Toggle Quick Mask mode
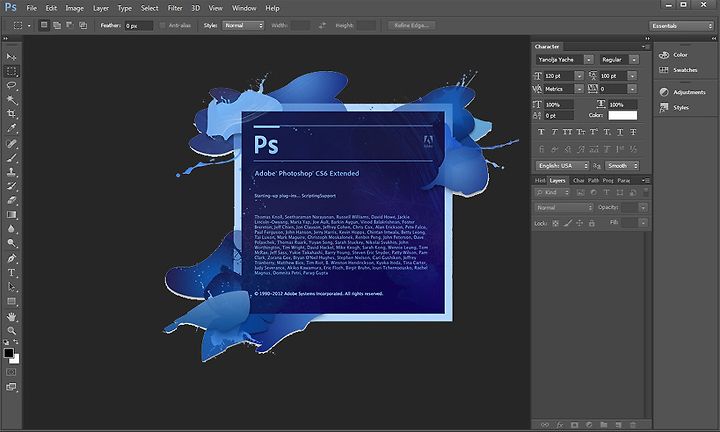 point(11,372)
